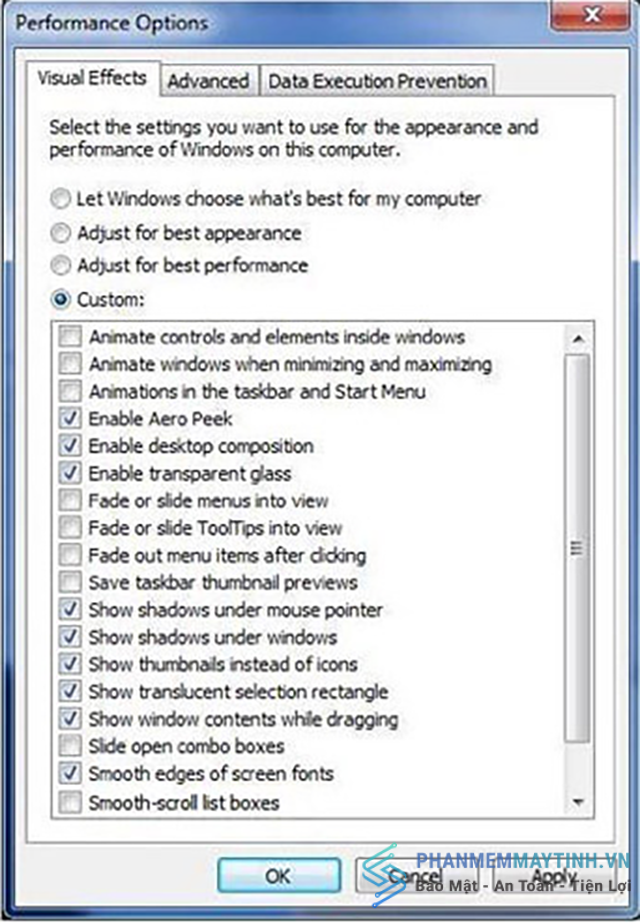The width and height of the screenshot is (640, 923).
Task: Choose Adjust for best performance
Action: pyautogui.click(x=60, y=265)
